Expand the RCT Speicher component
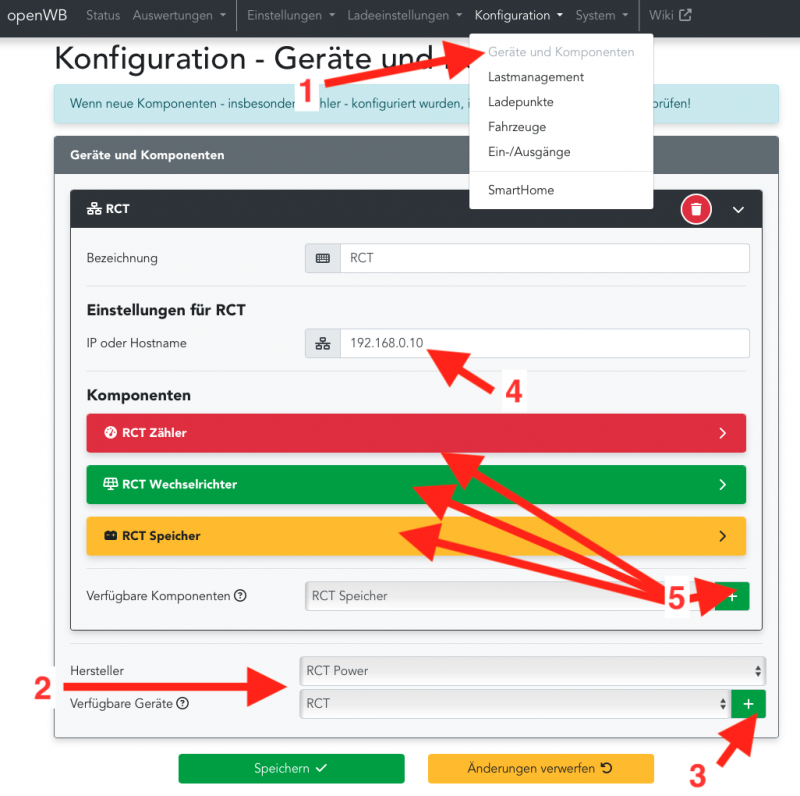The height and width of the screenshot is (796, 800). tap(416, 536)
